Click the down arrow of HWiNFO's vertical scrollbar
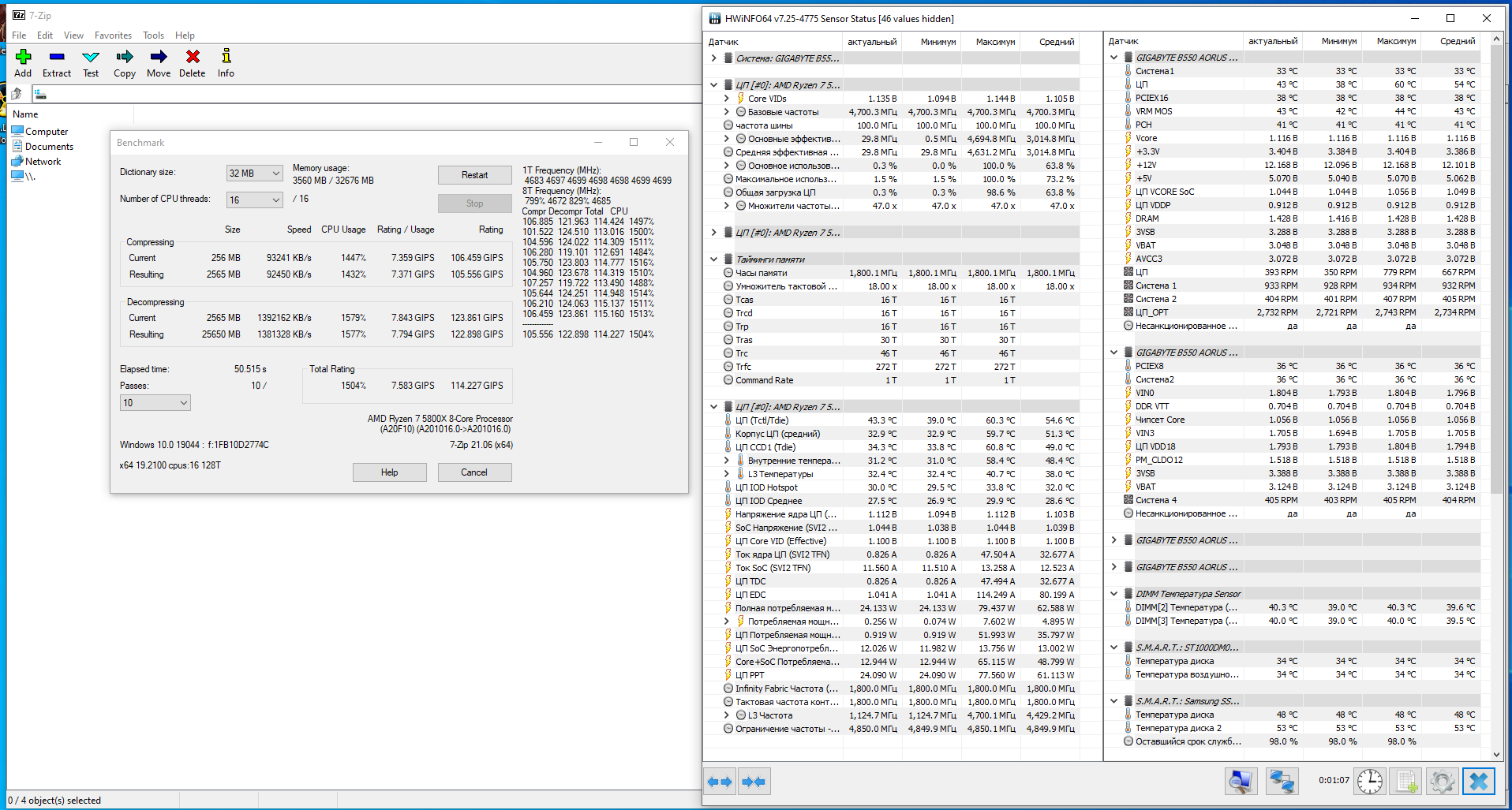 pos(1496,755)
